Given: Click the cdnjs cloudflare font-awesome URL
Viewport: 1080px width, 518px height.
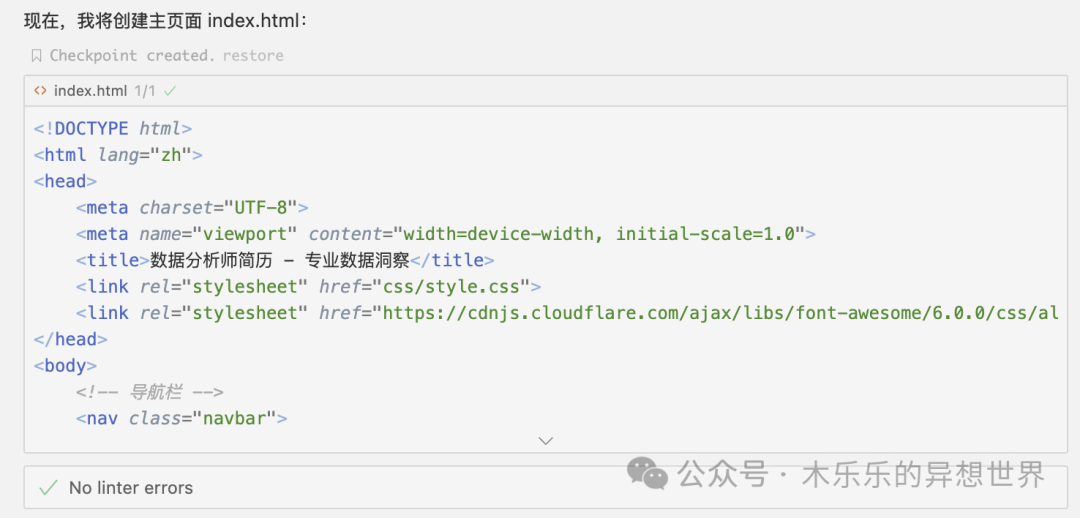Looking at the screenshot, I should (x=715, y=313).
